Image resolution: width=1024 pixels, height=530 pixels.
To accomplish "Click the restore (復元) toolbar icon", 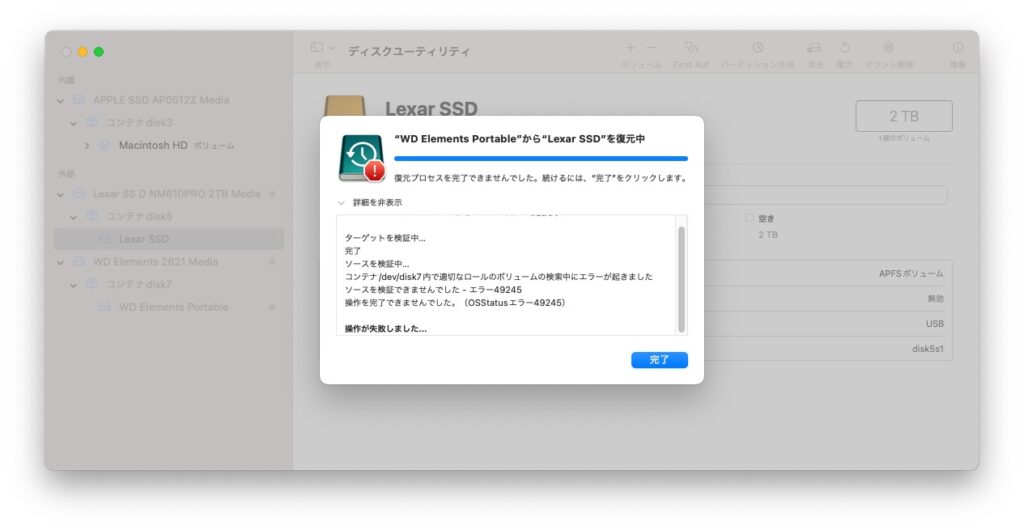I will point(844,48).
